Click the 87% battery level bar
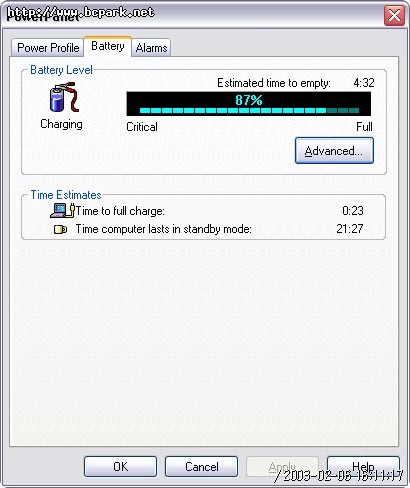This screenshot has height=488, width=410. [x=248, y=104]
